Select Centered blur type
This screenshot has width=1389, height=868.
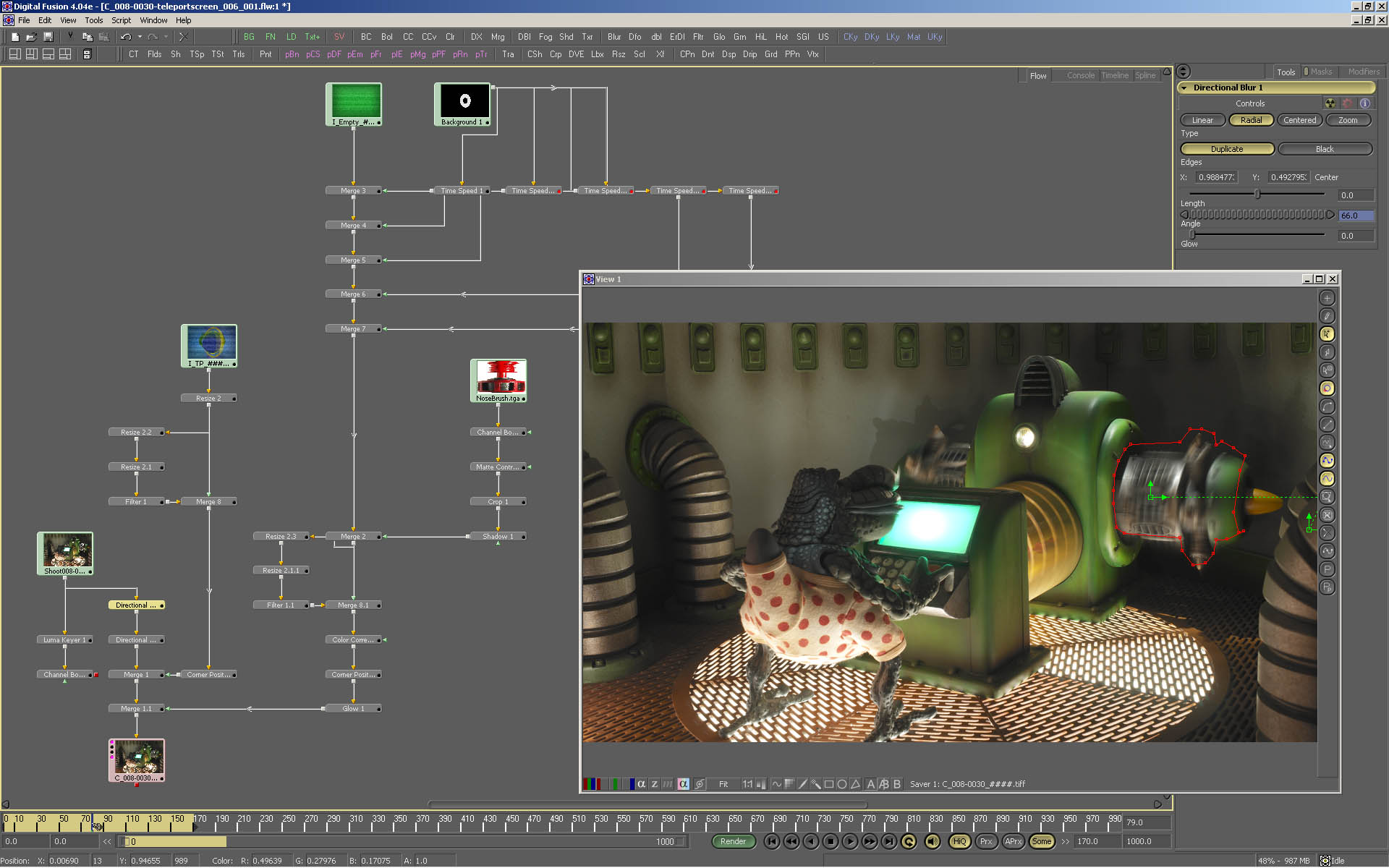pyautogui.click(x=1299, y=120)
